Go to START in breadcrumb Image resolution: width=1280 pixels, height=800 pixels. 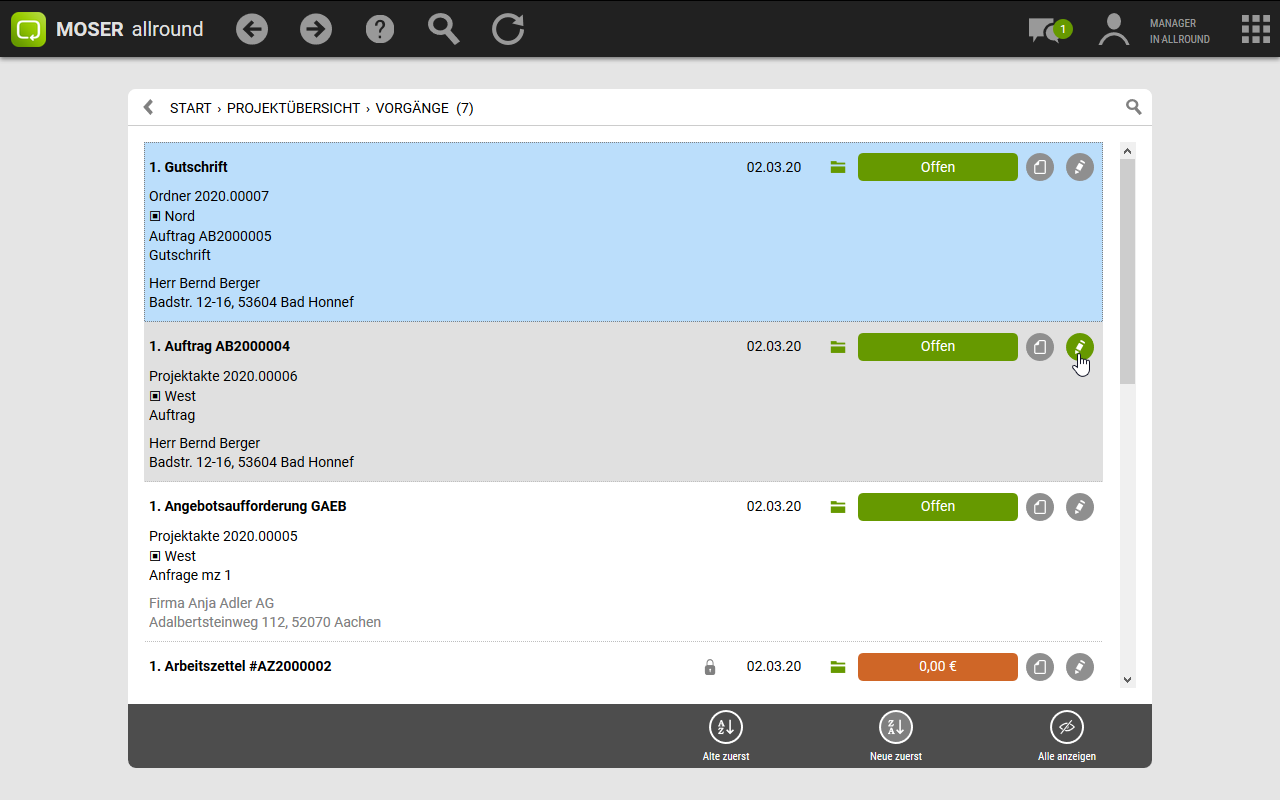[x=190, y=108]
